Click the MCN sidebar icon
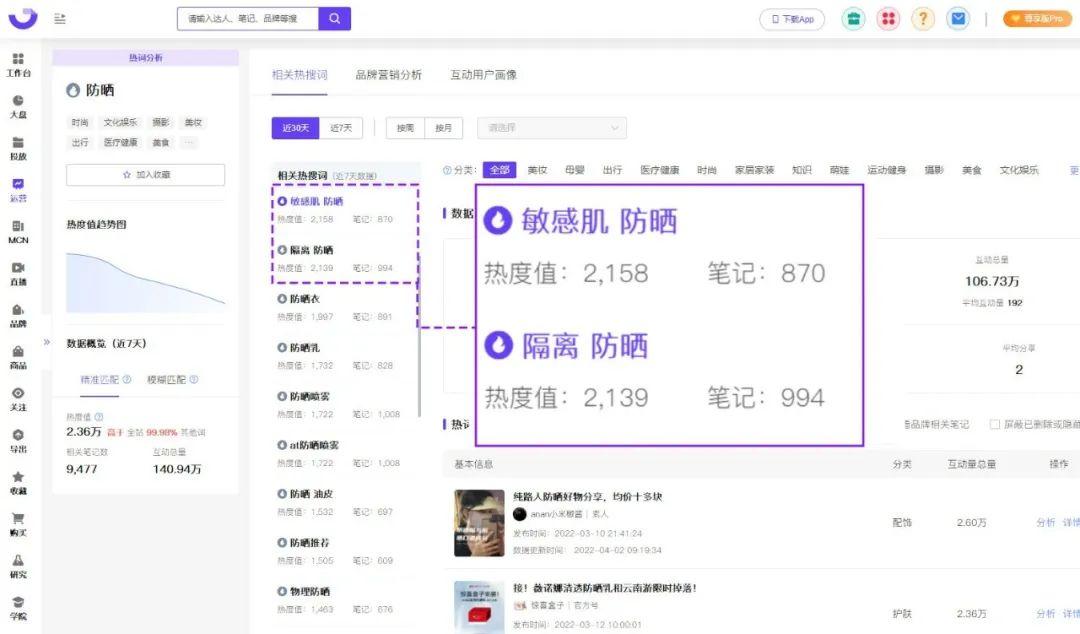 [18, 232]
